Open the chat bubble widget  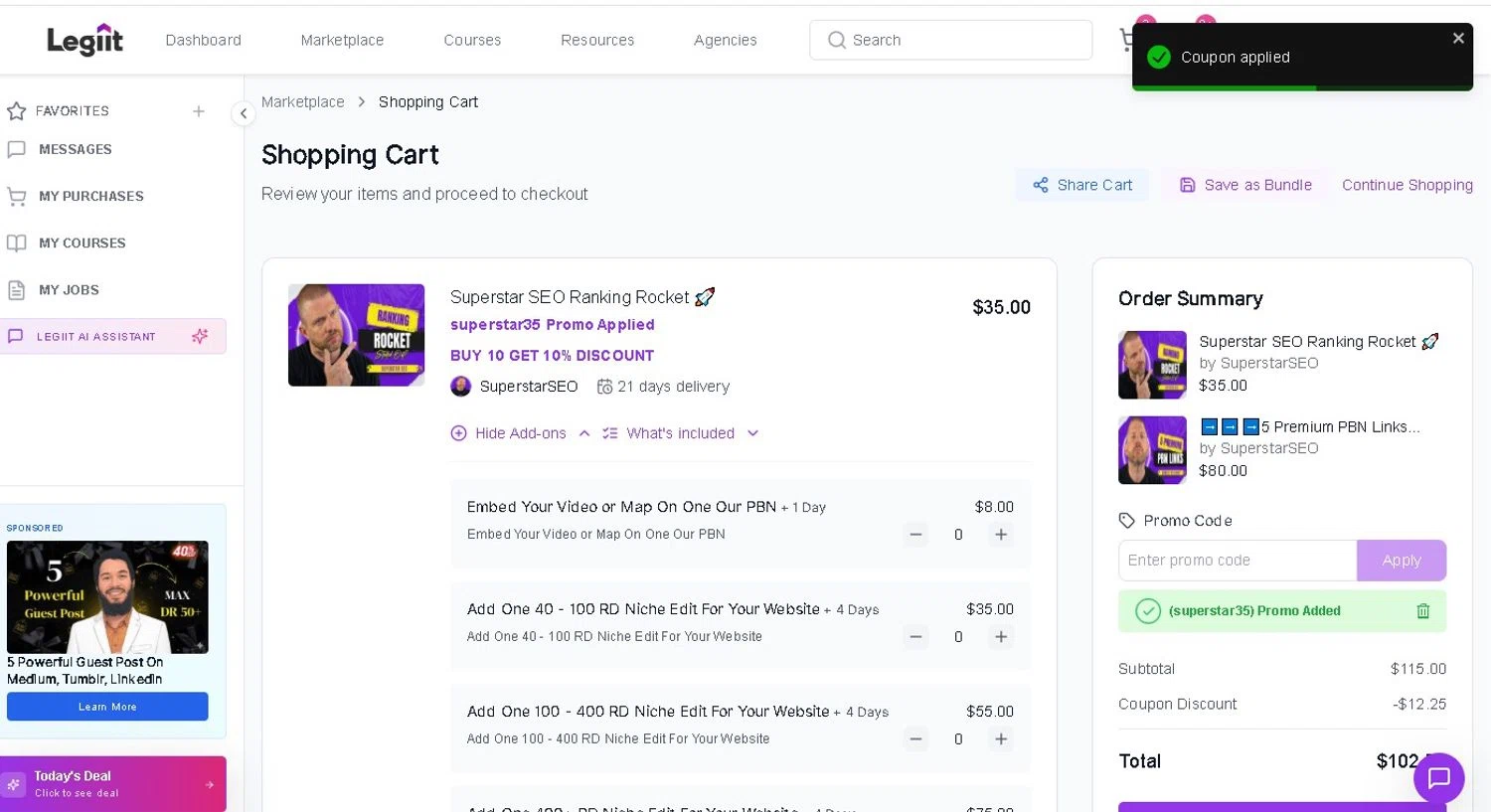point(1438,778)
